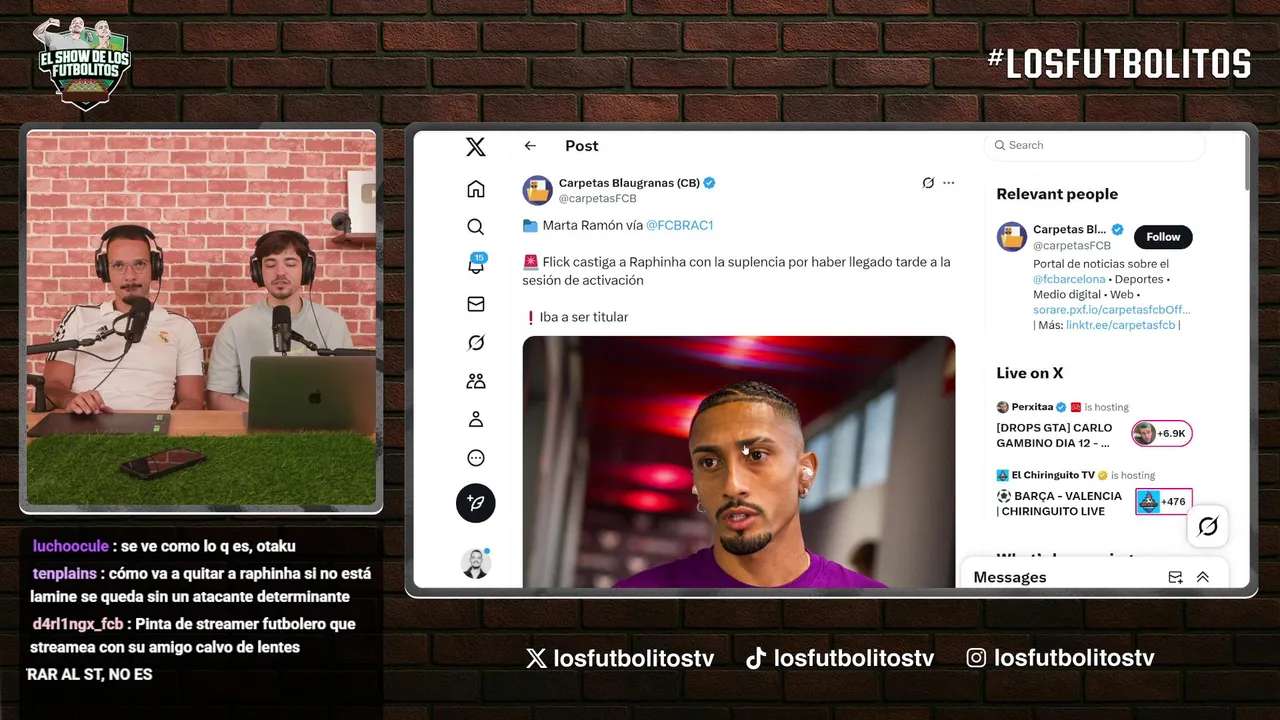1280x720 pixels.
Task: Join El Chiringuito TV +476 badge
Action: (x=1164, y=501)
